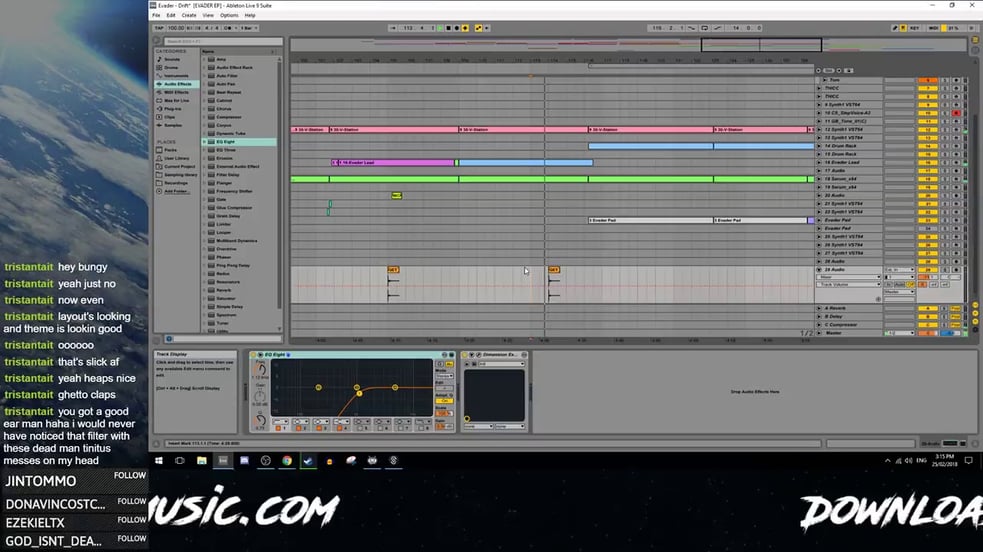Toggle the Draw Mode pencil icon

pos(895,28)
